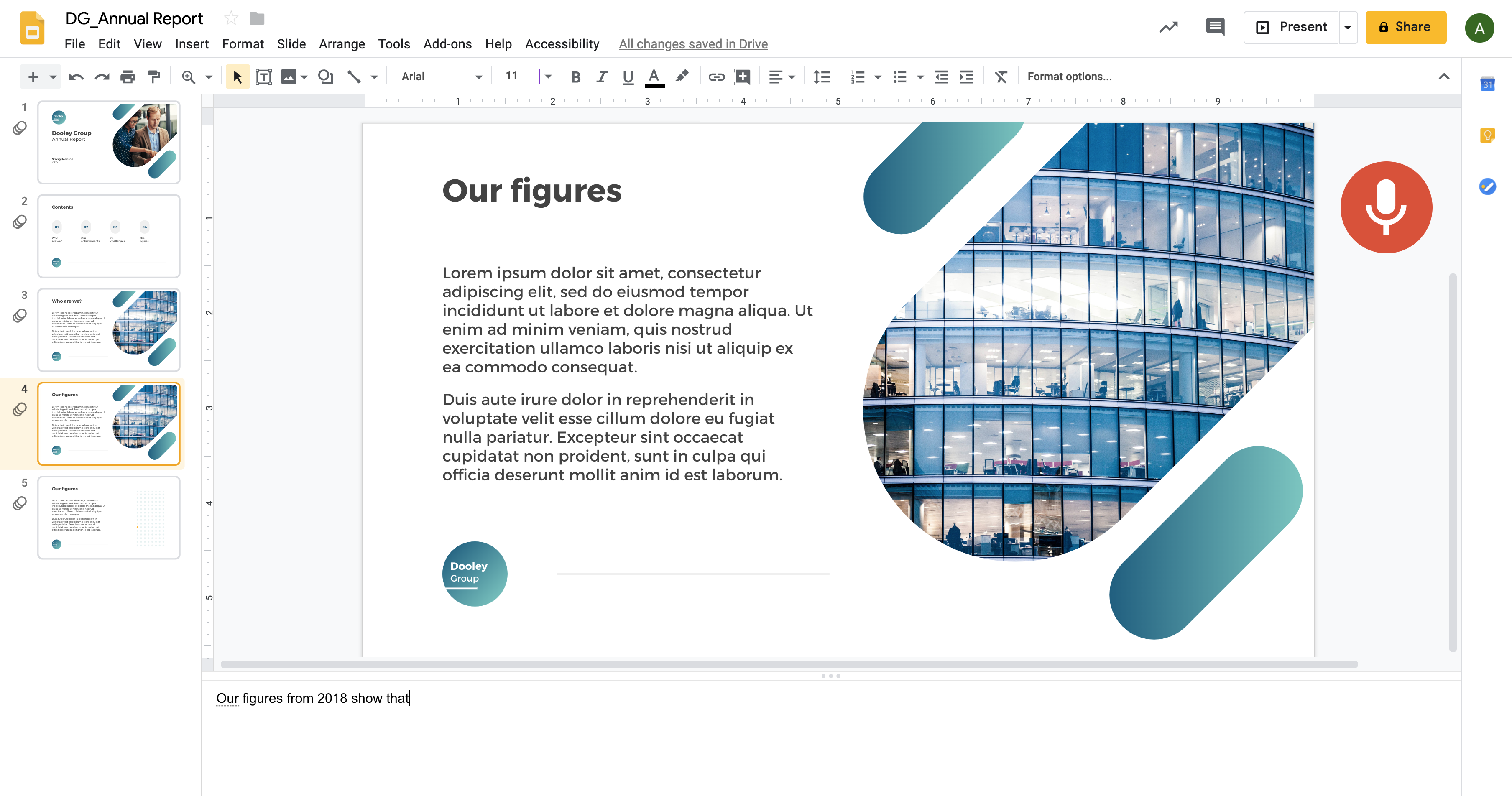Open the Add-ons menu
1512x796 pixels.
(447, 44)
